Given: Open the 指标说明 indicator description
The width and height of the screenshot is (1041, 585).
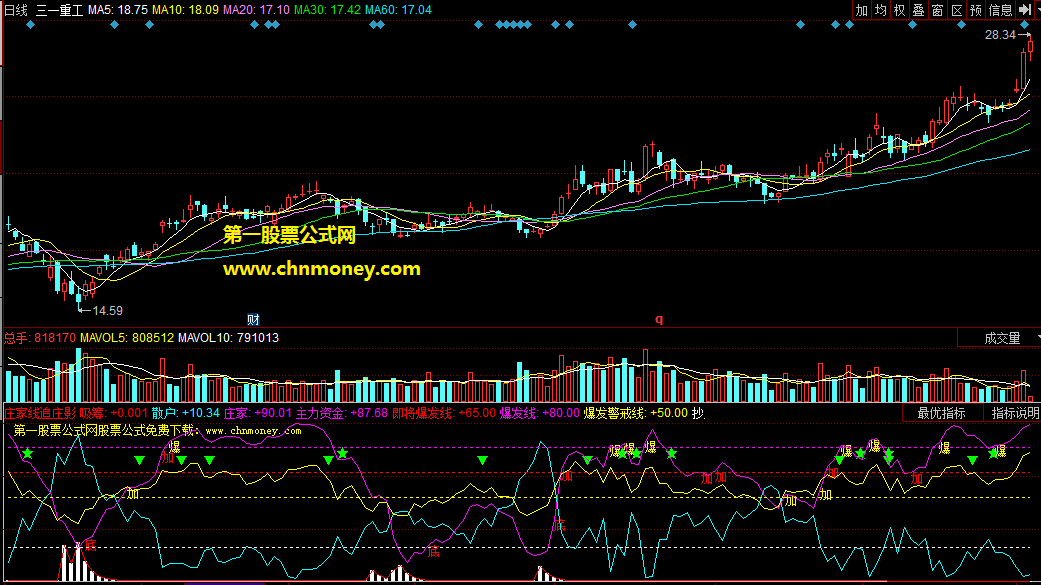Looking at the screenshot, I should coord(1014,413).
